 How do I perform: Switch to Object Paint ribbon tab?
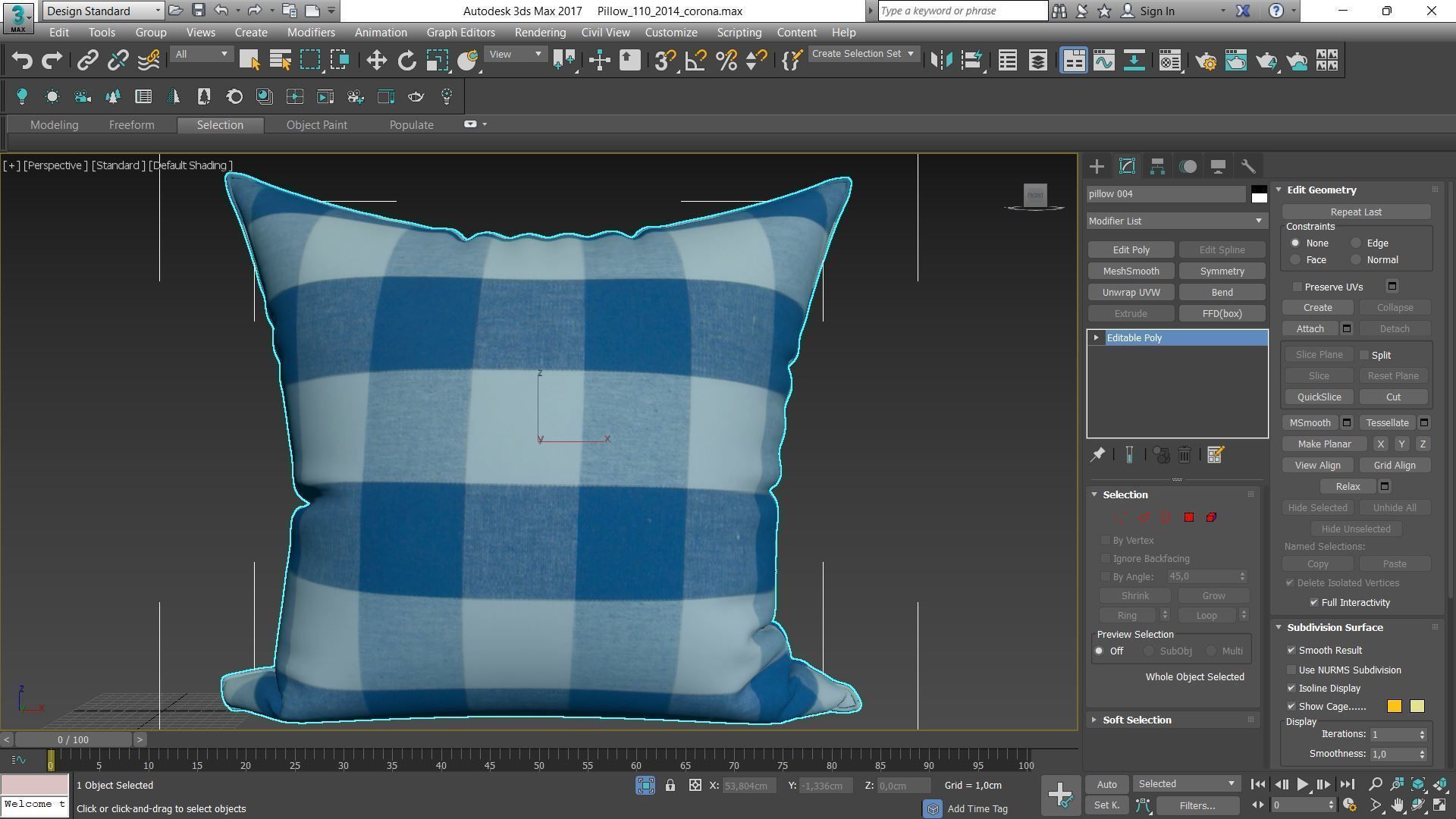pyautogui.click(x=316, y=125)
